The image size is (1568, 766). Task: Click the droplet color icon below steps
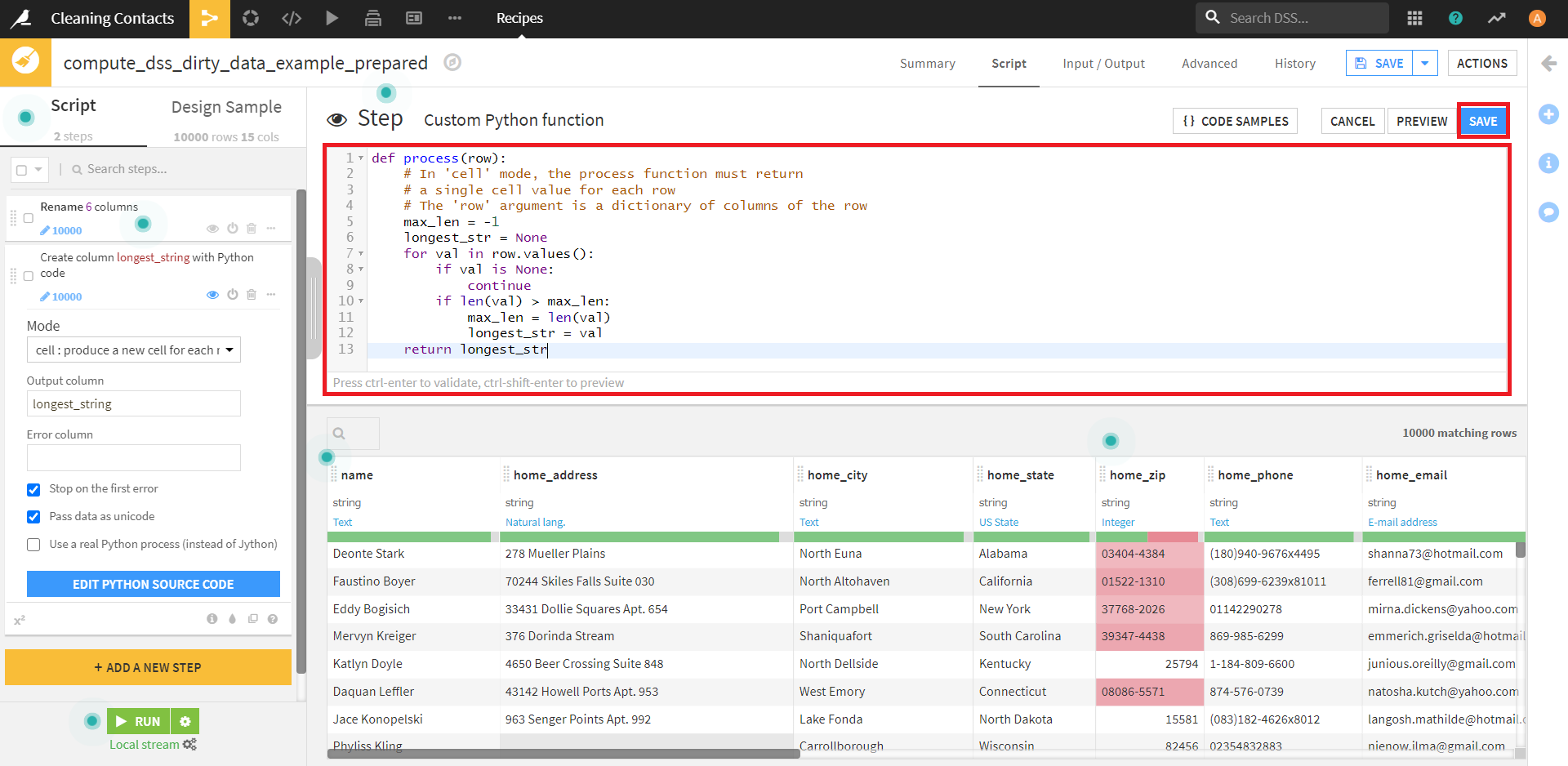pos(233,619)
